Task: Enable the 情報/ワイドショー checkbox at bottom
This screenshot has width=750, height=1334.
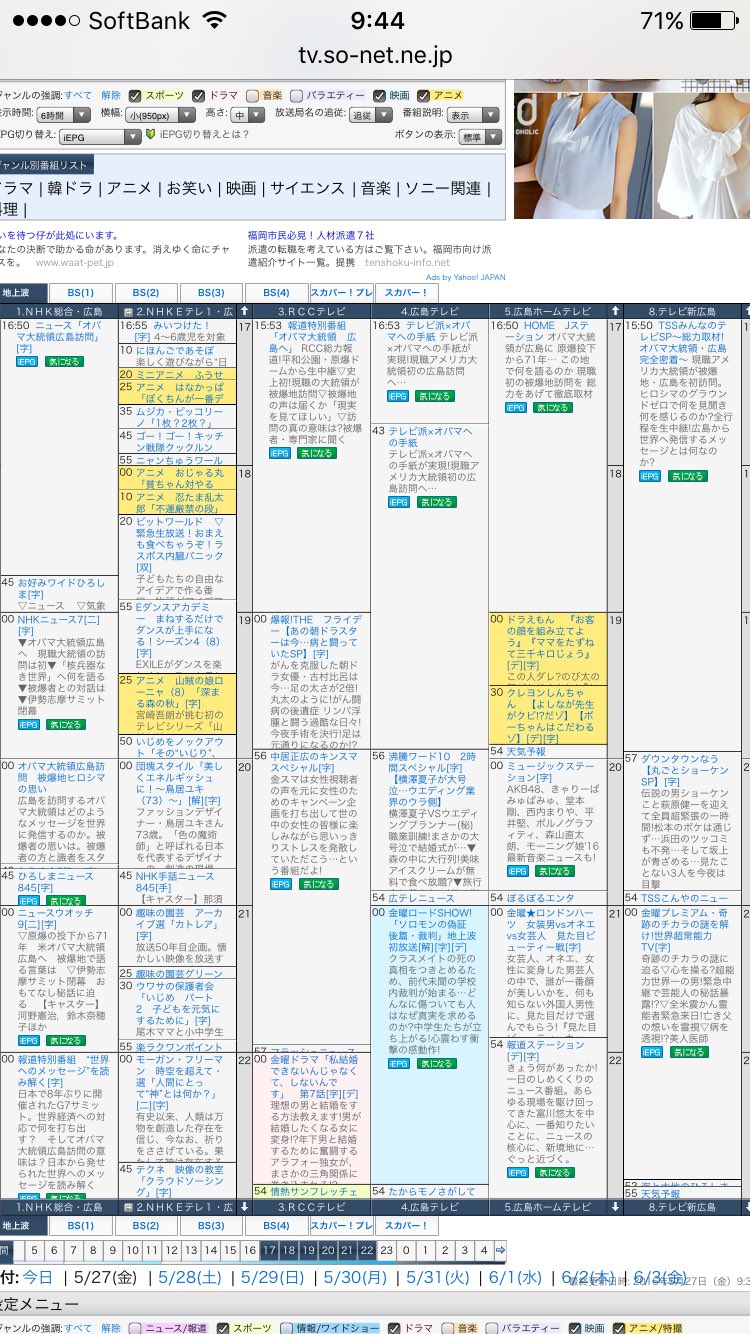Action: [287, 1328]
